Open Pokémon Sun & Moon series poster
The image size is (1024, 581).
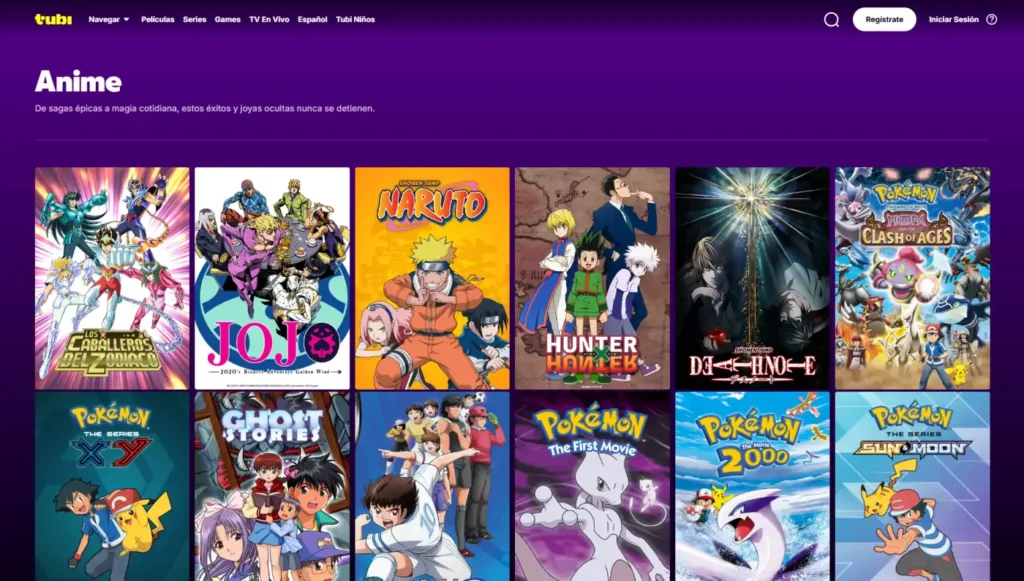coord(912,486)
